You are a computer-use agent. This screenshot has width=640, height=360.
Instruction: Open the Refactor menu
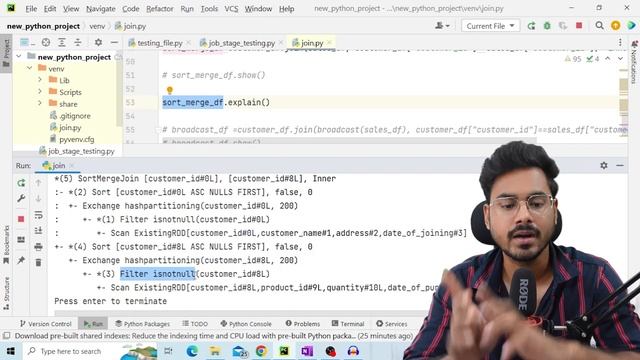160,9
